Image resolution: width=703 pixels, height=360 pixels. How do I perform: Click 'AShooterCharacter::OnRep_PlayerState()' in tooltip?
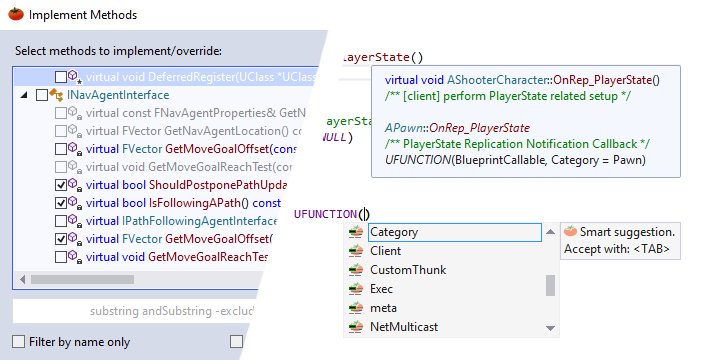pyautogui.click(x=553, y=80)
